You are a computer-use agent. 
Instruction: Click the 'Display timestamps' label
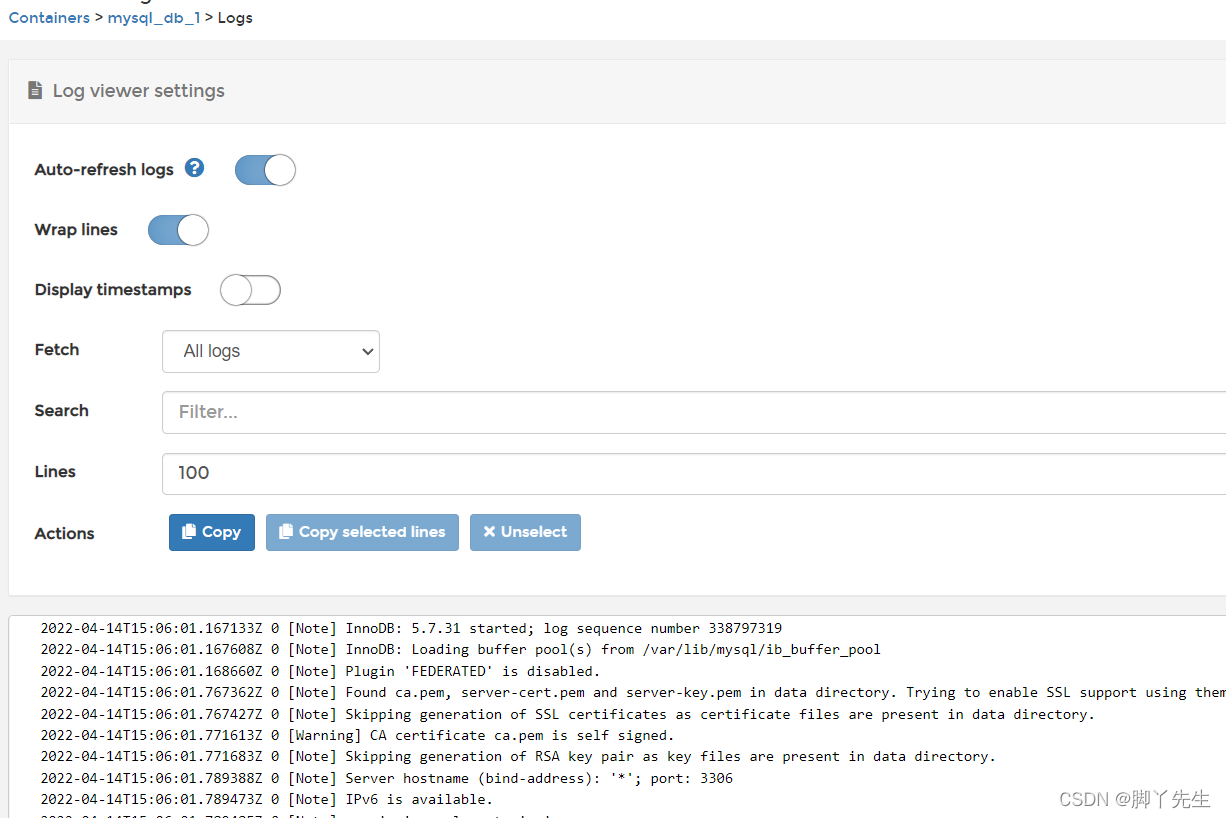pyautogui.click(x=113, y=290)
